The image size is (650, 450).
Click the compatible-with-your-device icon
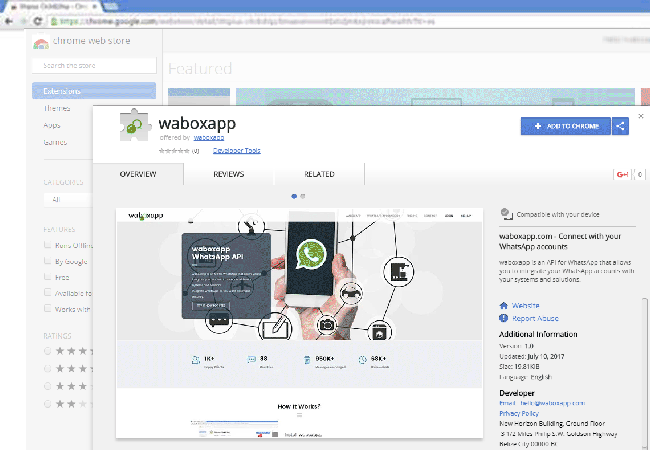pyautogui.click(x=507, y=214)
